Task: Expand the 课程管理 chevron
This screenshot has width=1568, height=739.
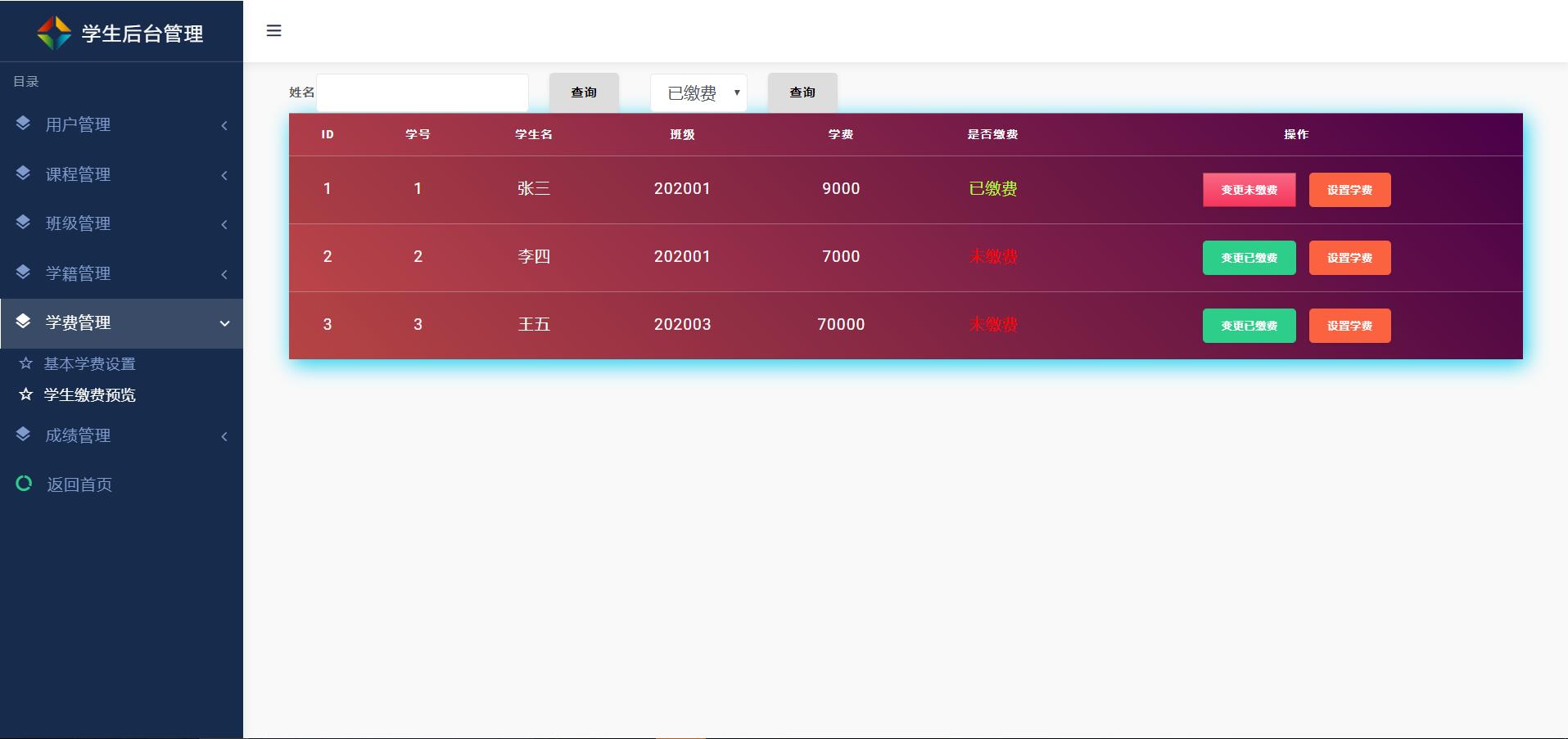Action: tap(224, 175)
